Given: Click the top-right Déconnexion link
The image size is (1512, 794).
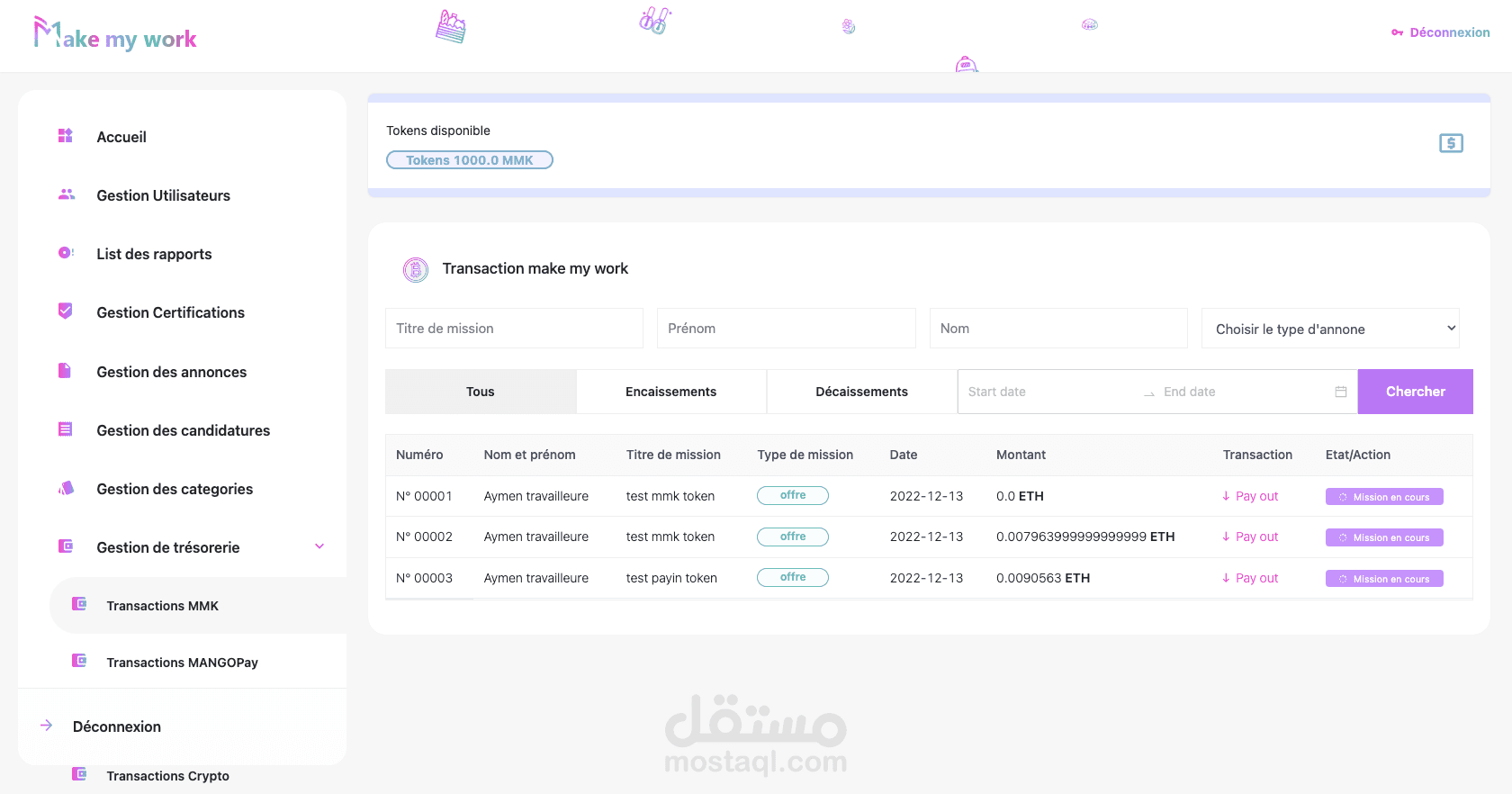Looking at the screenshot, I should 1450,32.
